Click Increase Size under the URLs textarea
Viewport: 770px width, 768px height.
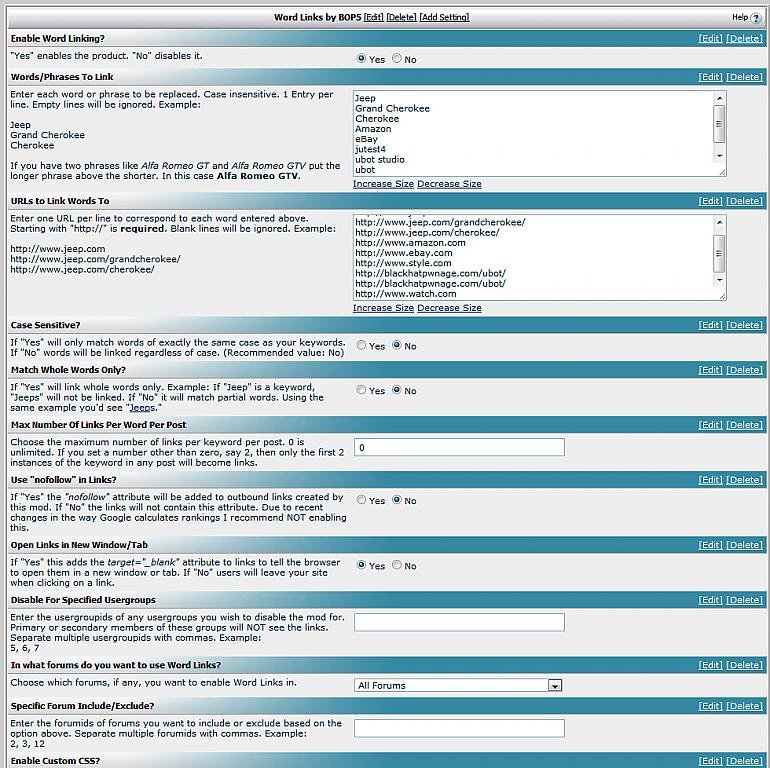pos(383,308)
